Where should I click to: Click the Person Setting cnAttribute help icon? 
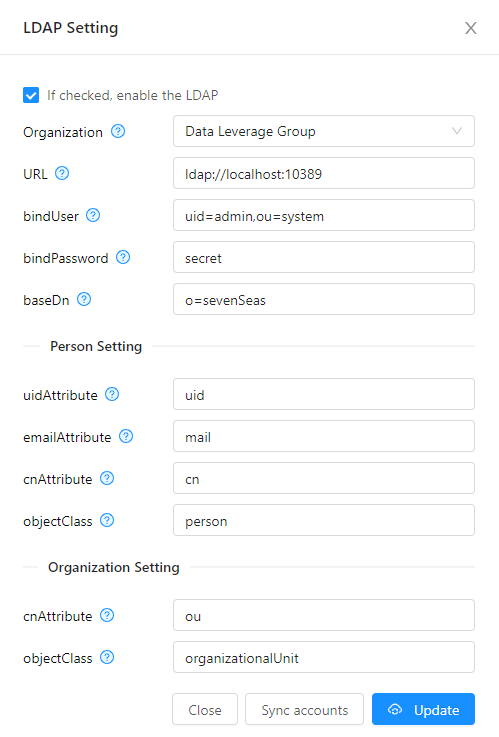pos(107,478)
